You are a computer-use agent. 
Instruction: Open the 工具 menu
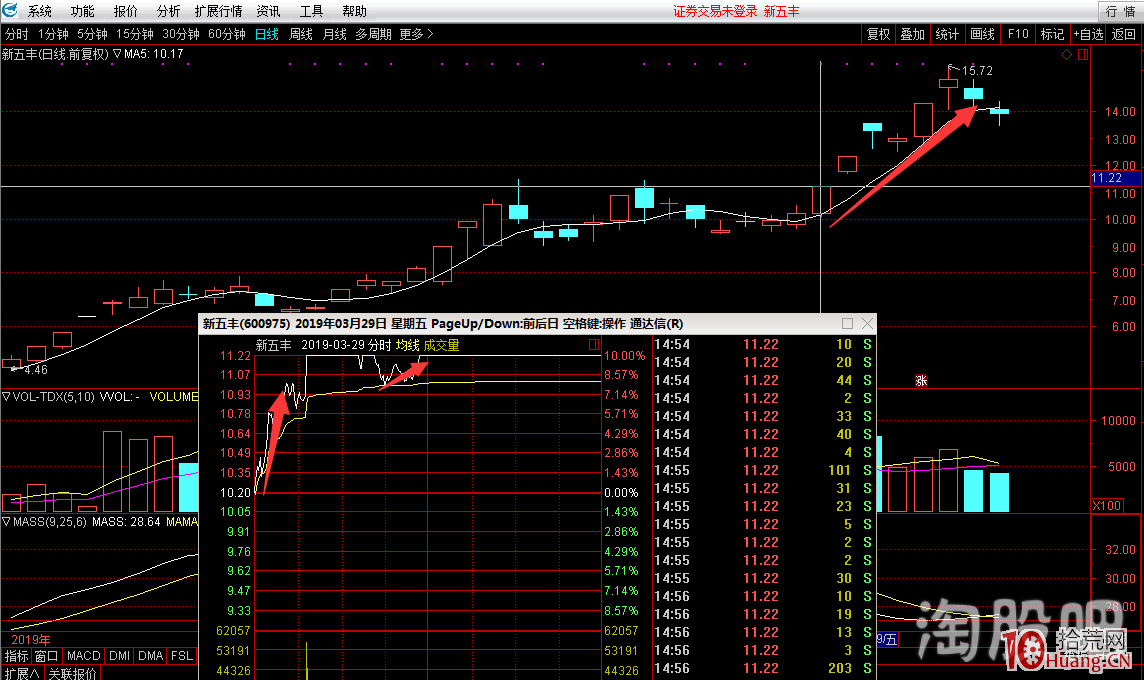[x=312, y=12]
